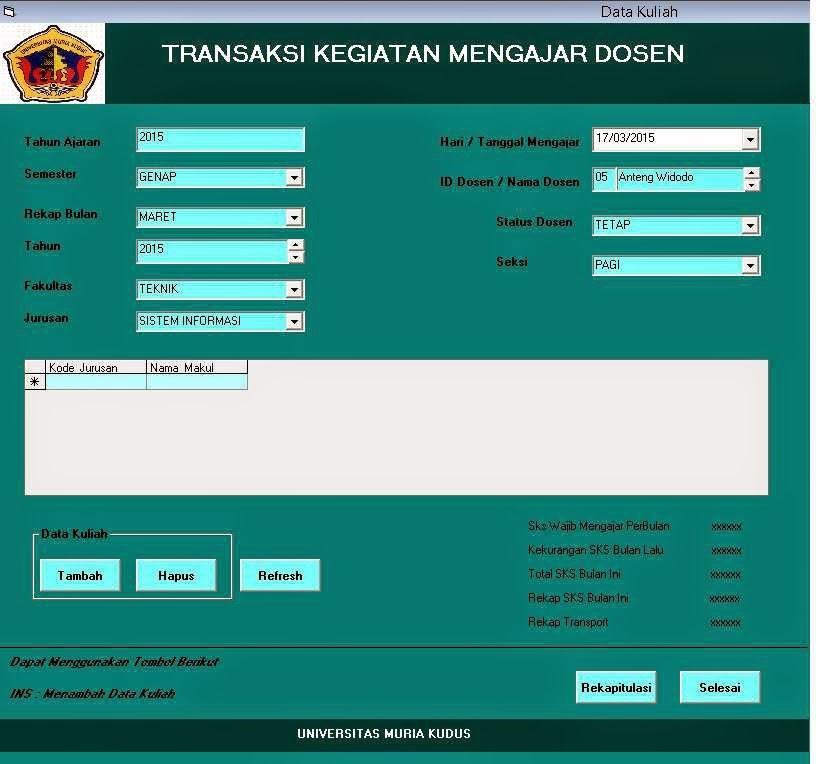816x764 pixels.
Task: Decrement Tahun using the down spinner arrow
Action: tap(296, 257)
